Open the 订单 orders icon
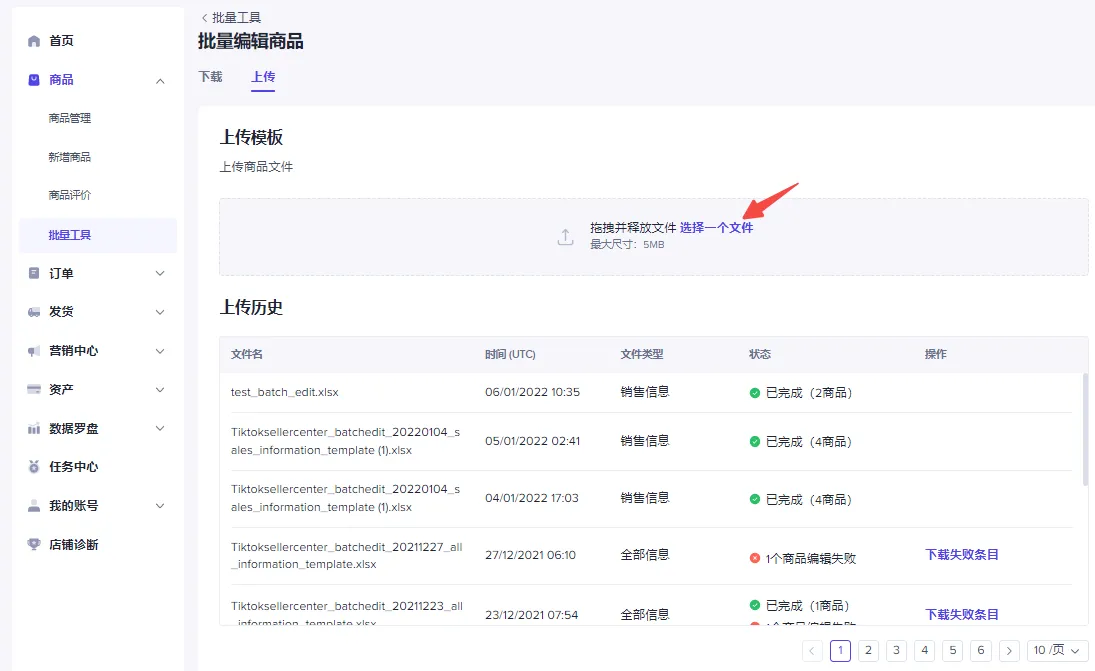 pos(32,273)
